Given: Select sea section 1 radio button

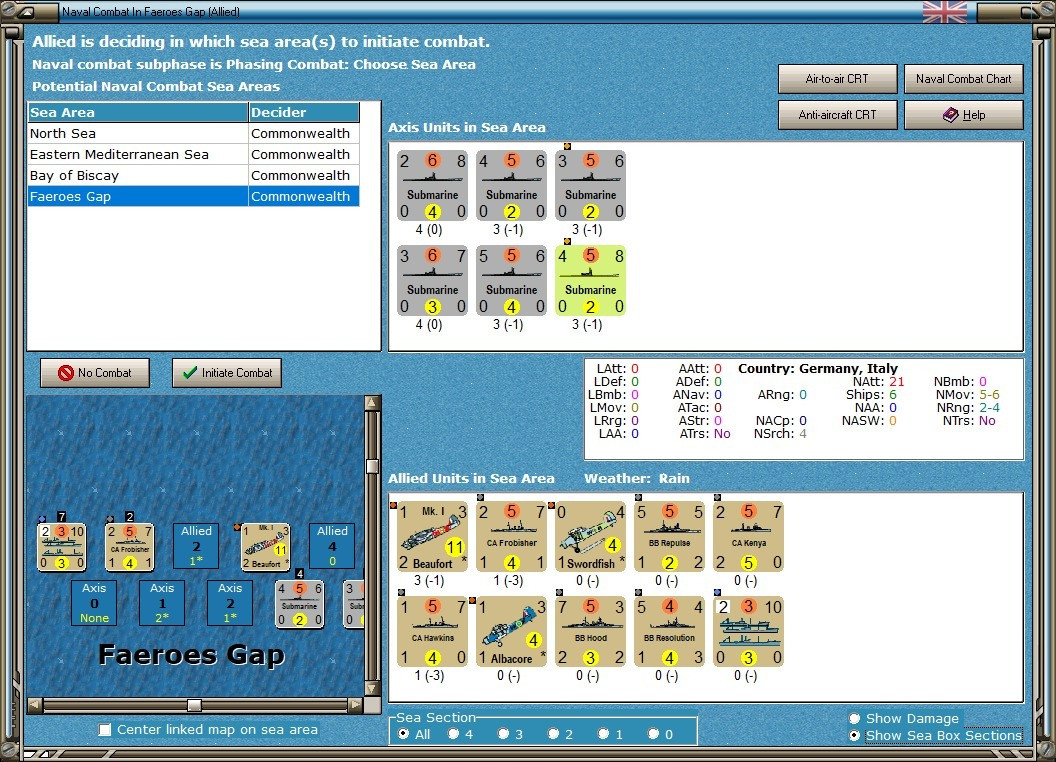Looking at the screenshot, I should (603, 734).
